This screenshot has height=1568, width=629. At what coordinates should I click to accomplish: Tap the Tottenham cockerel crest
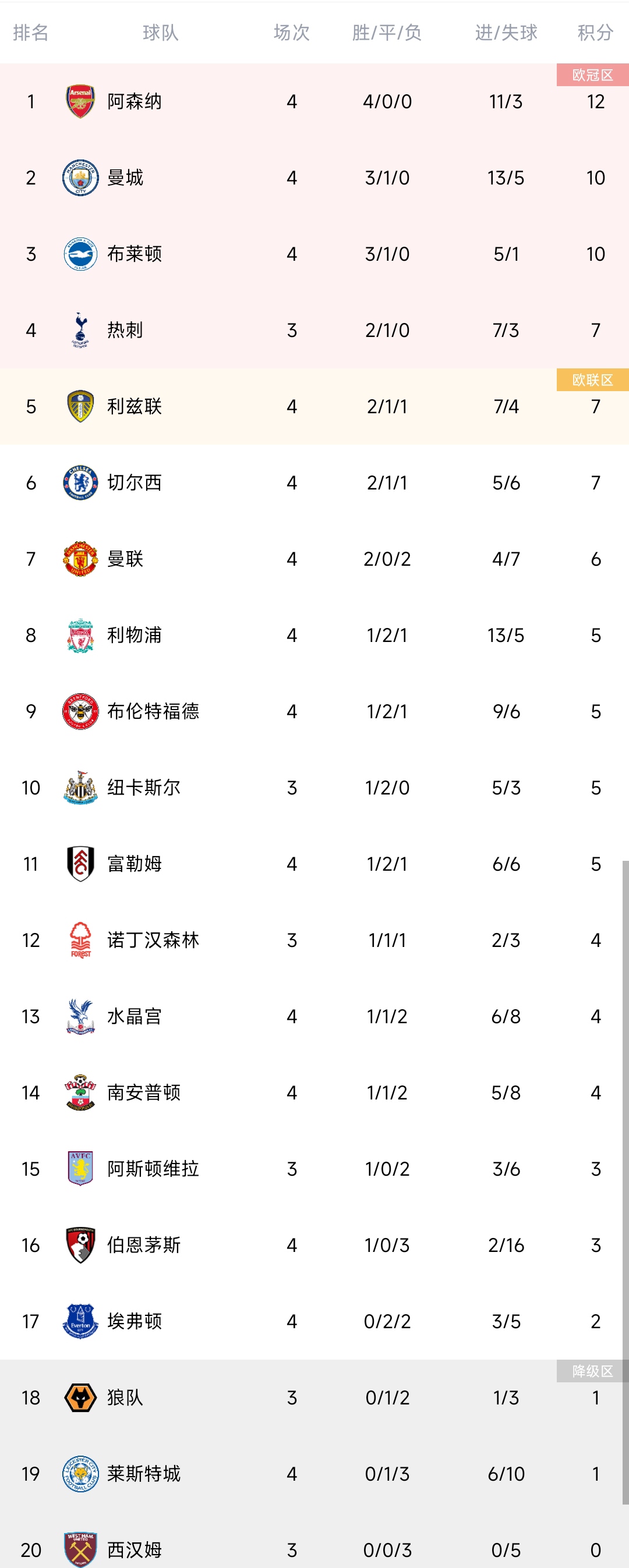coord(80,330)
